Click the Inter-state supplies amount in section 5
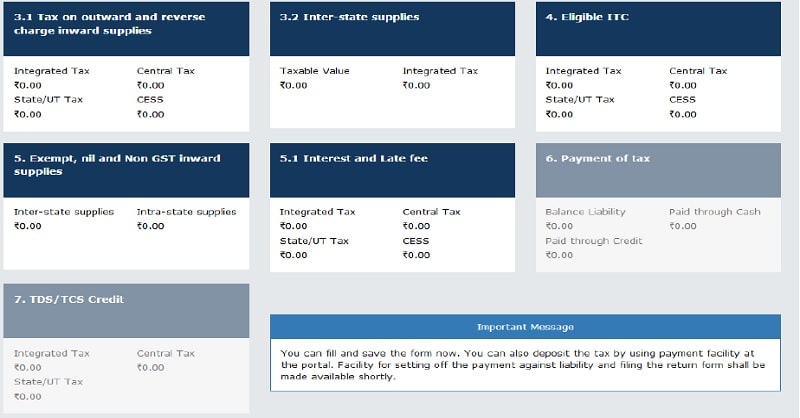 28,226
